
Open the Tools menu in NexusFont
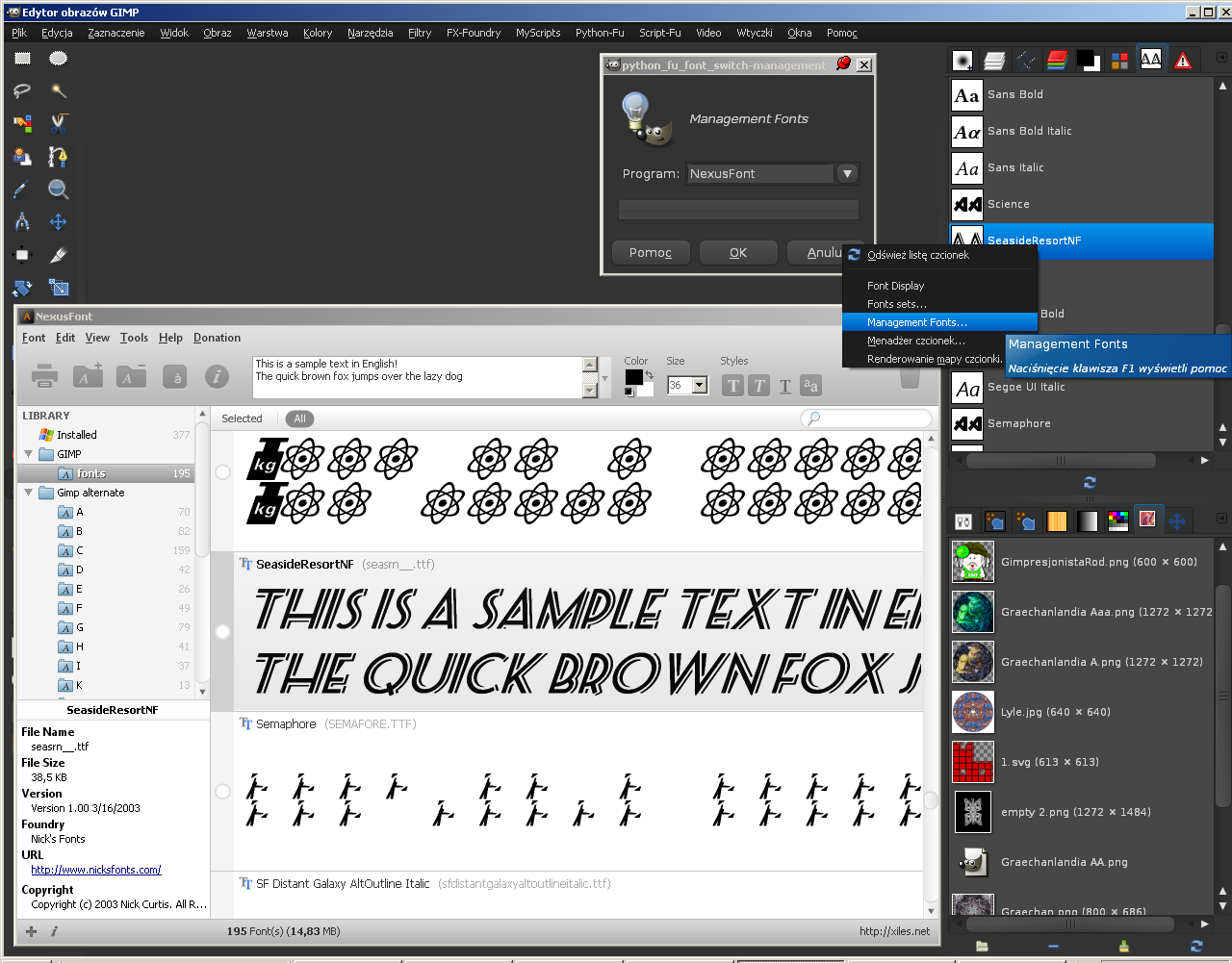coord(134,338)
